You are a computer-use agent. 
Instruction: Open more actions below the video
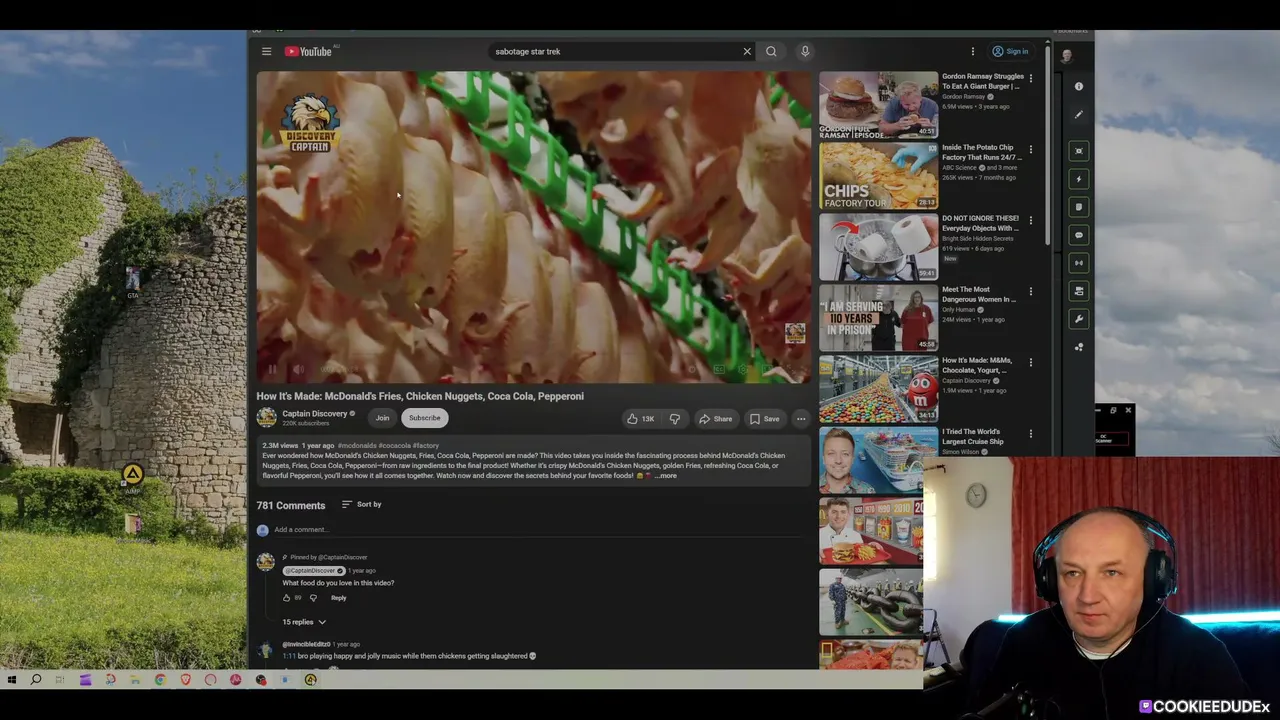tap(801, 419)
